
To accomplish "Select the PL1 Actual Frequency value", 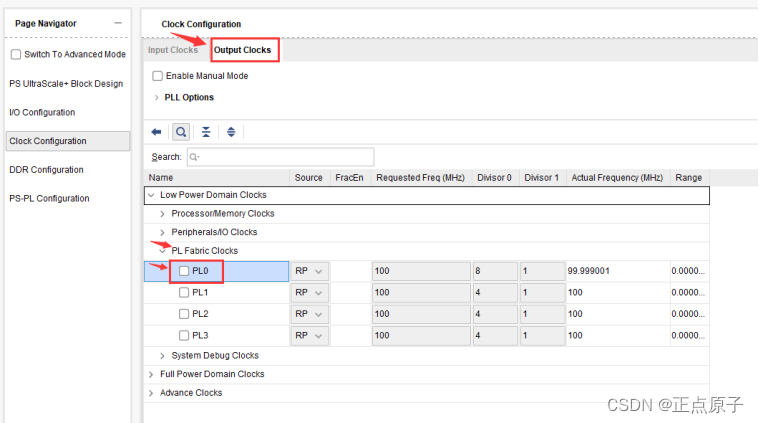I will [x=576, y=292].
